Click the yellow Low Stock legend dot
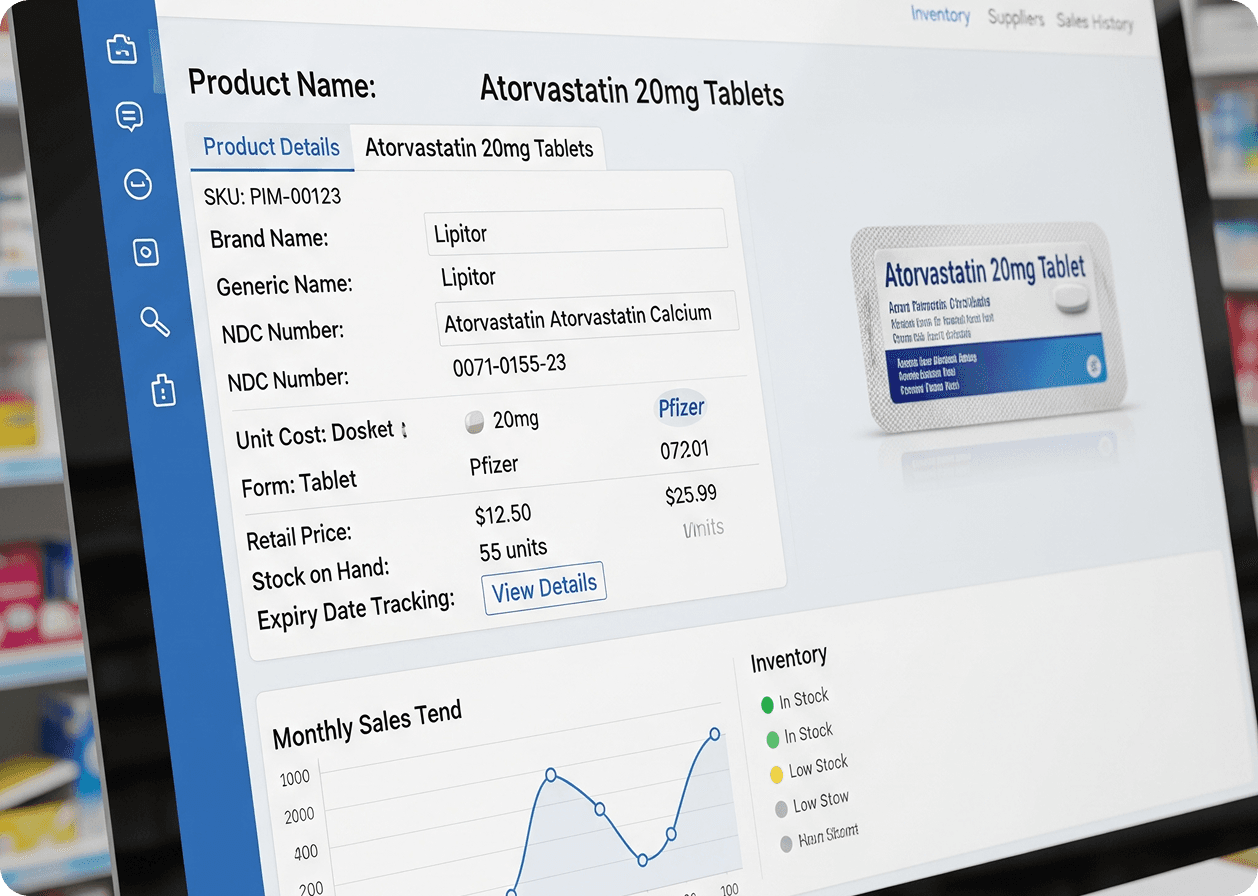 click(776, 774)
